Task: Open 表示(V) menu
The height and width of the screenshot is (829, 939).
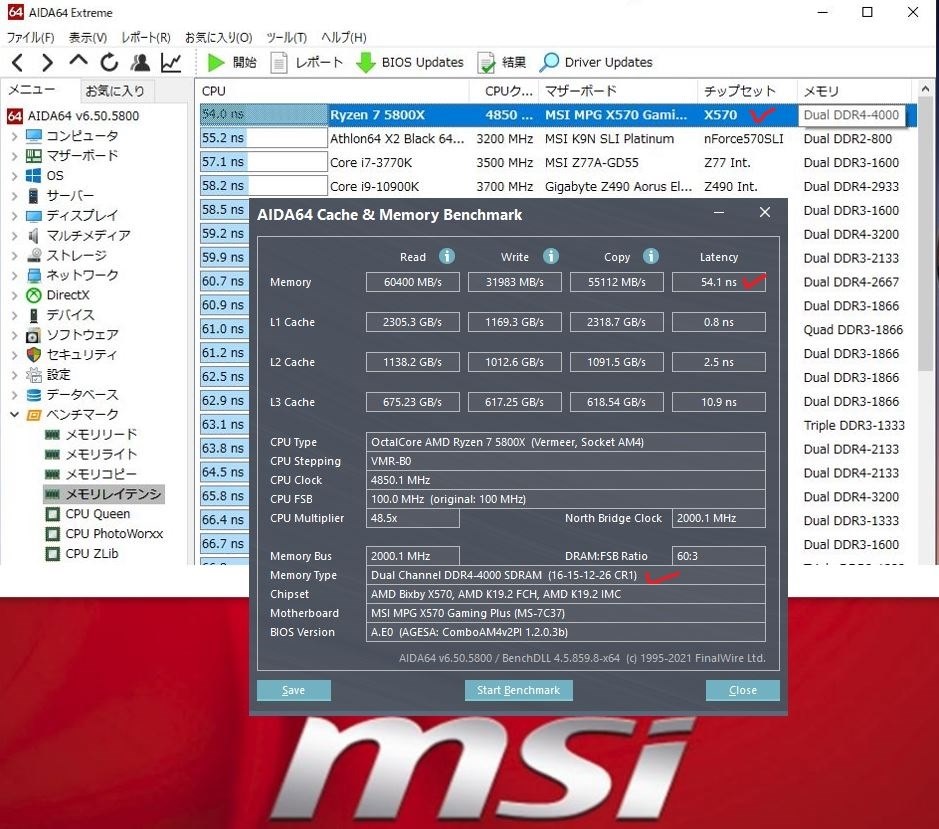Action: 87,37
